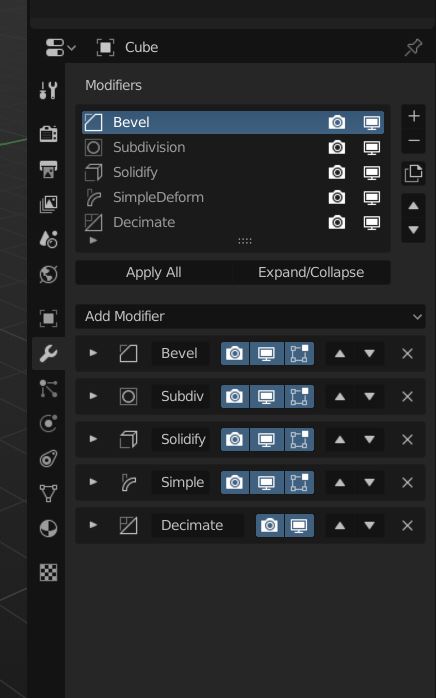Select Decimate in the modifiers list
This screenshot has width=436, height=698.
click(x=233, y=222)
